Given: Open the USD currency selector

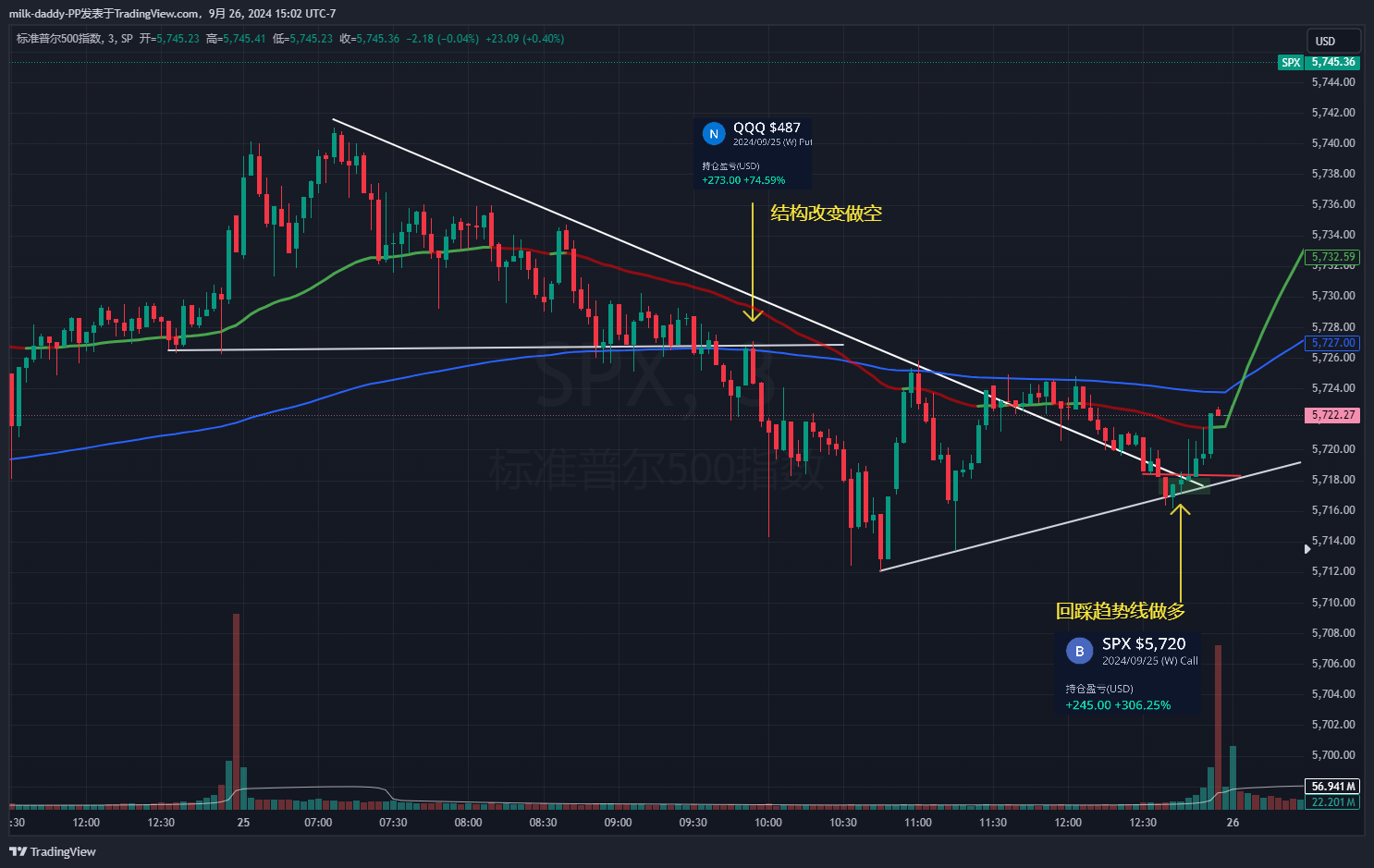Looking at the screenshot, I should coord(1332,41).
